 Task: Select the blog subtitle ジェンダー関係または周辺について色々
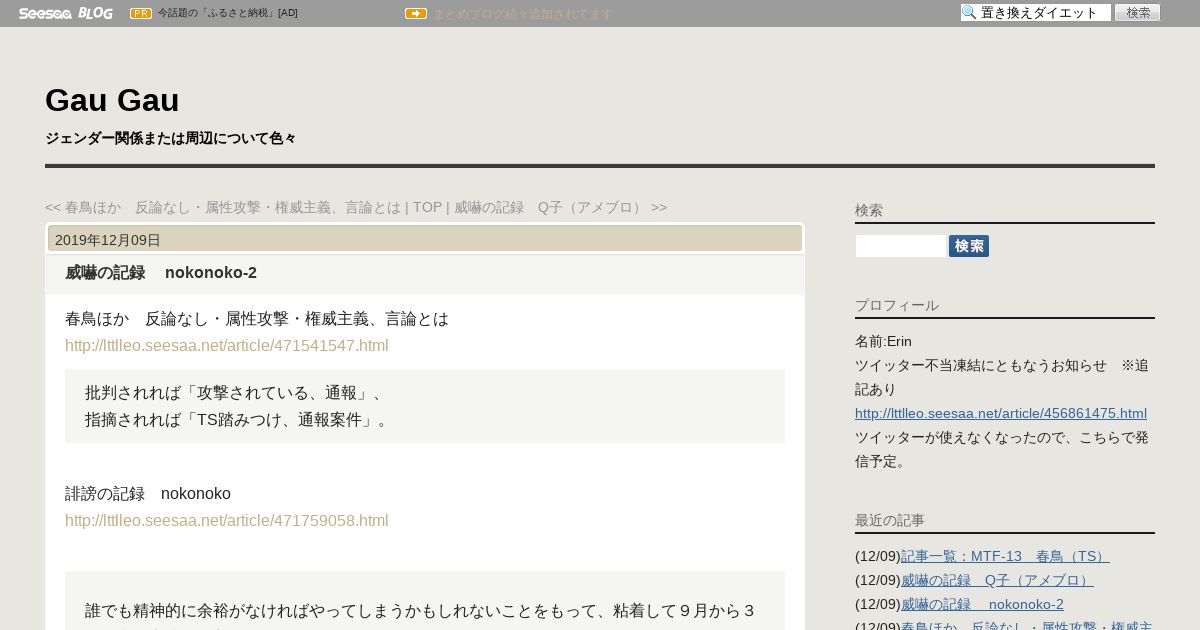pos(171,138)
